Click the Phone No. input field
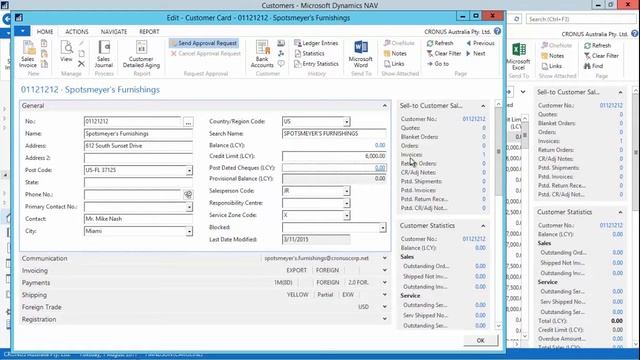 pyautogui.click(x=133, y=195)
